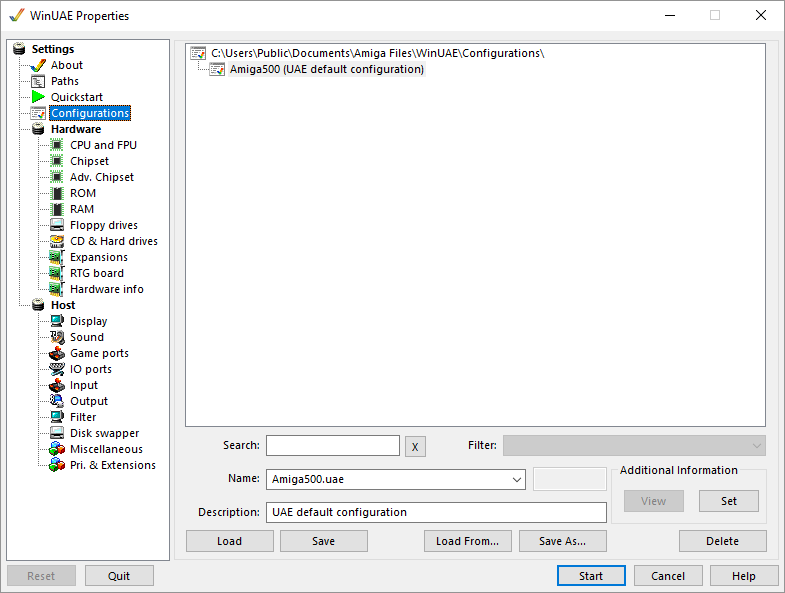Click the Hardware info card icon
Screen dimensions: 785x593
click(57, 289)
